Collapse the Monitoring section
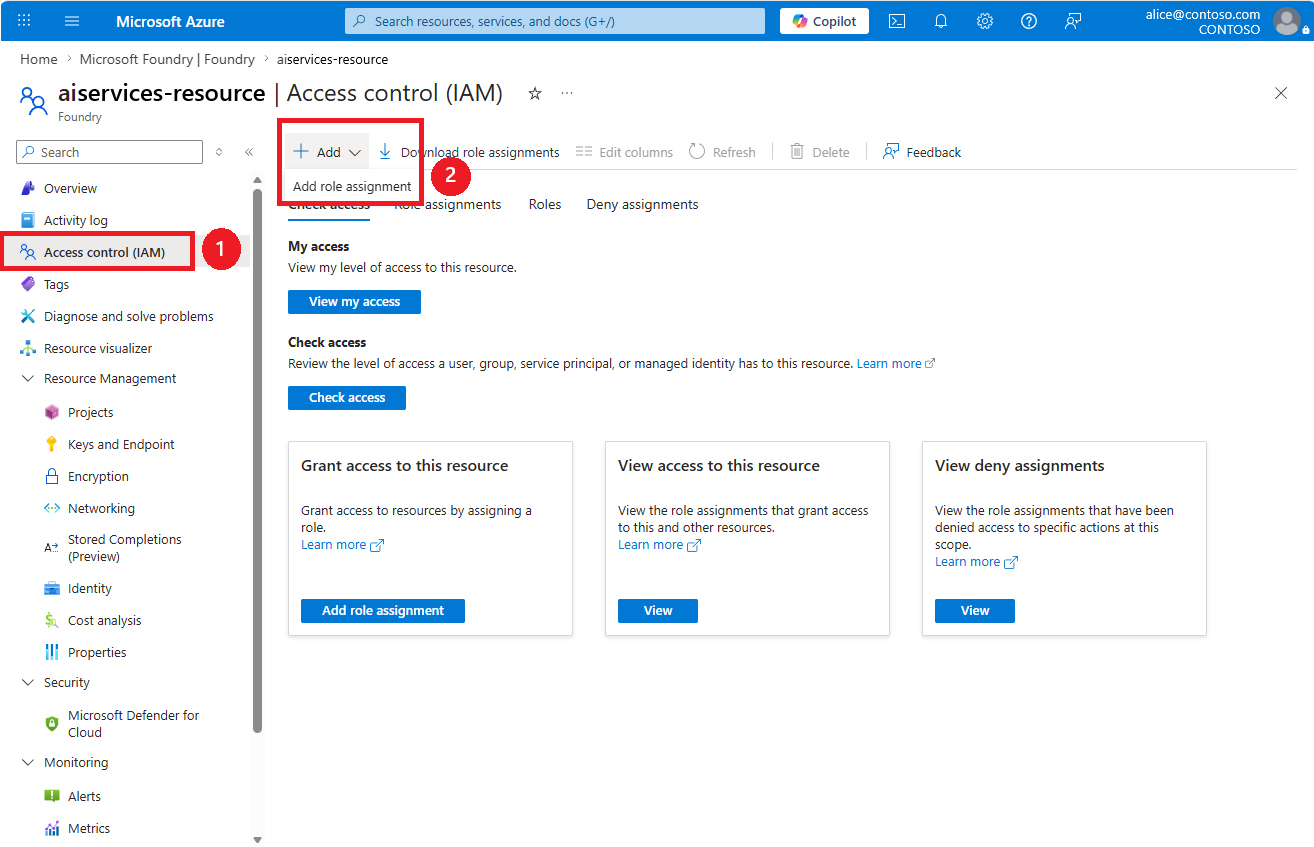This screenshot has width=1314, height=847. [28, 762]
